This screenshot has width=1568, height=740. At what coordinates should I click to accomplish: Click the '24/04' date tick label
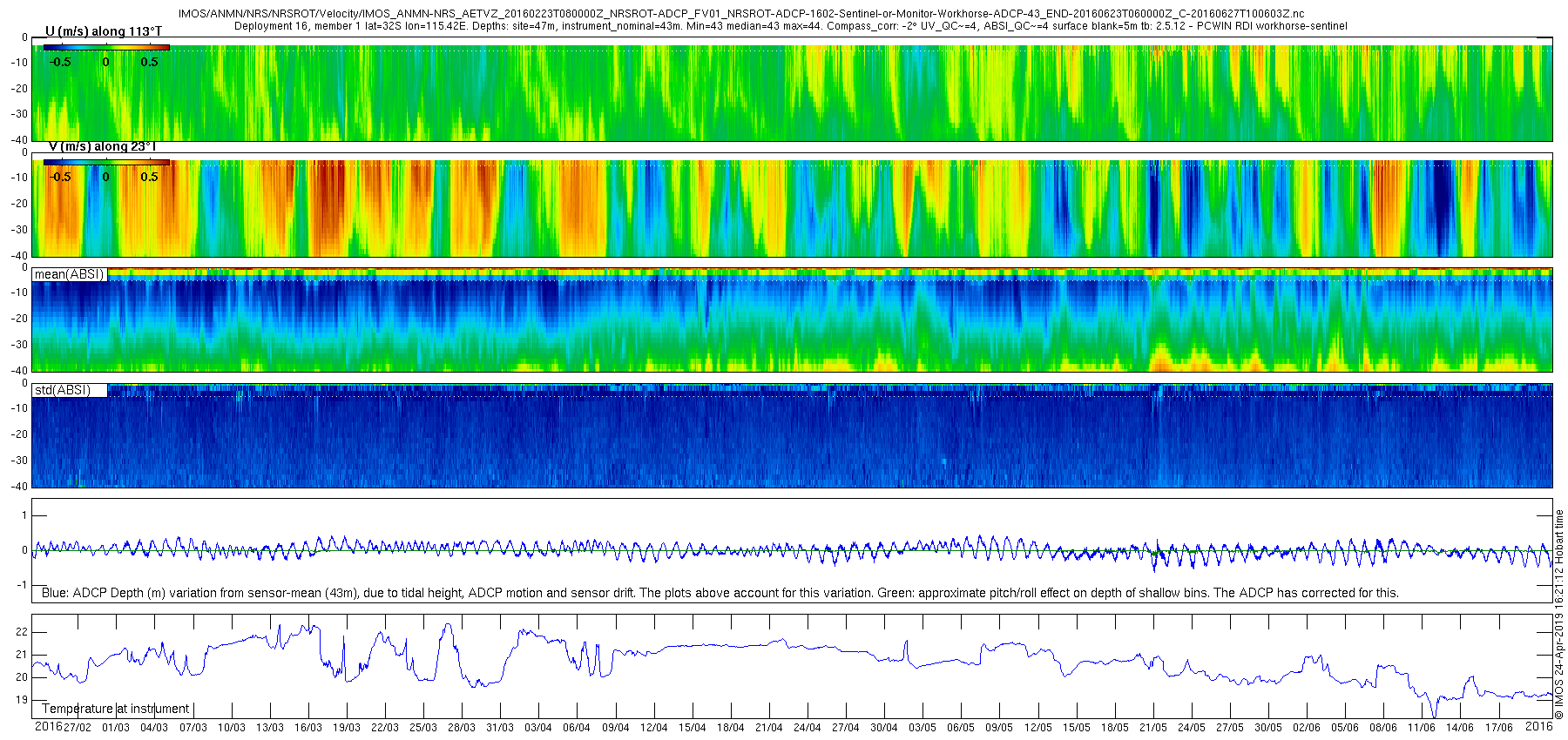[x=808, y=728]
